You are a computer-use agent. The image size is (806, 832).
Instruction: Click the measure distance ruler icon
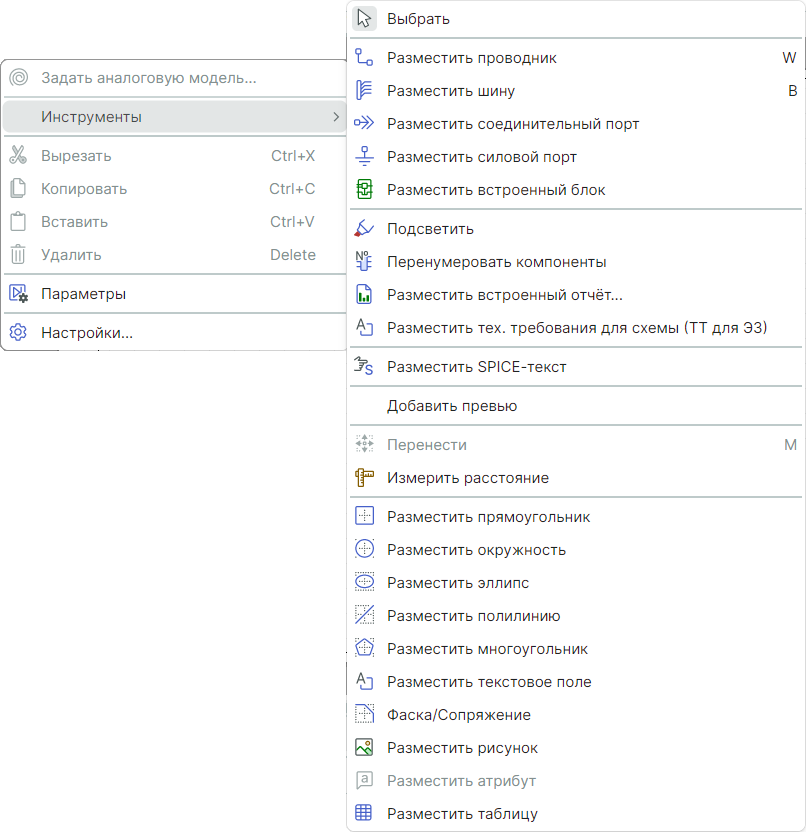364,478
